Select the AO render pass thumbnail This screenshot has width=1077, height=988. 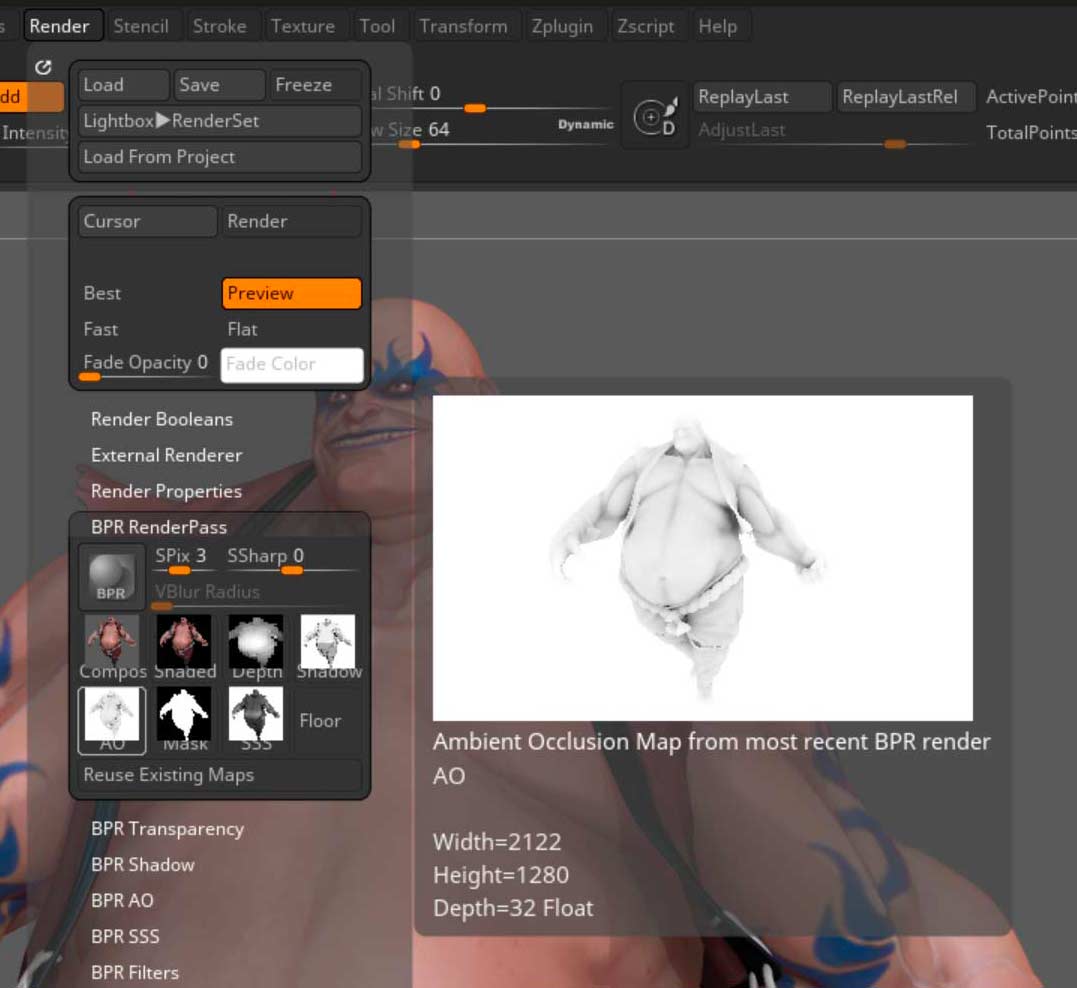pos(112,720)
